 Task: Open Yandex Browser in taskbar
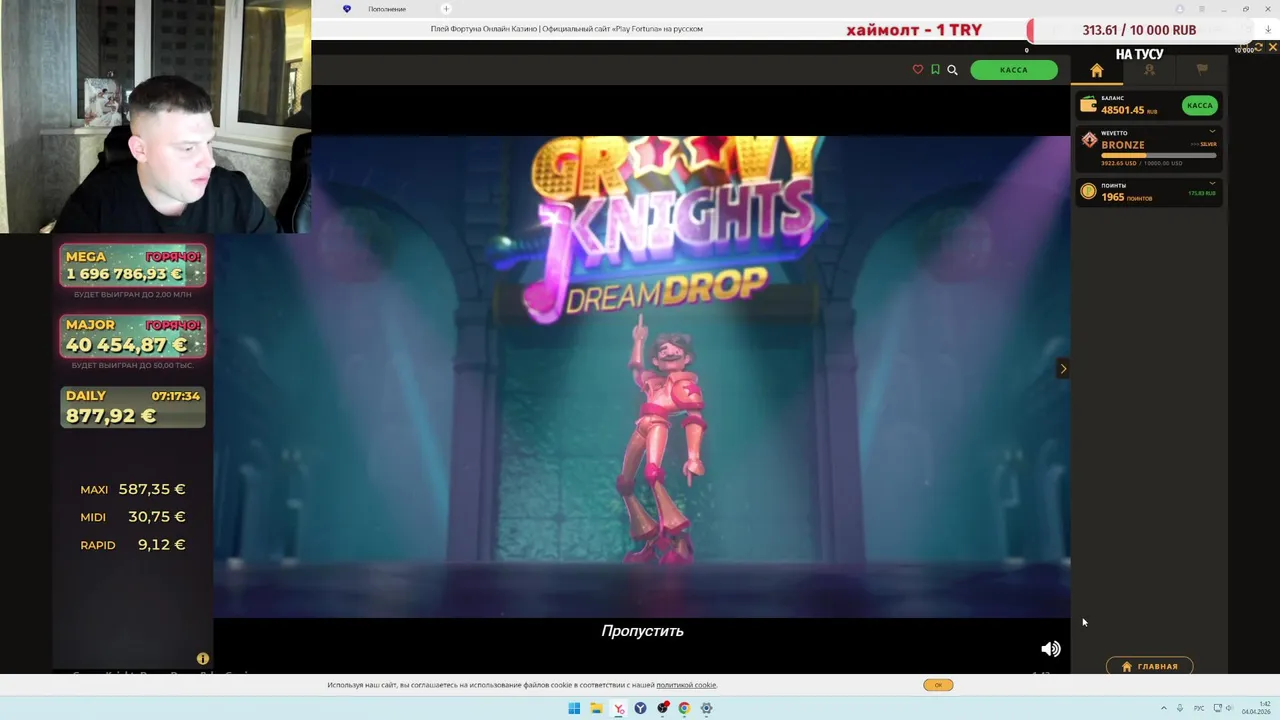(640, 708)
